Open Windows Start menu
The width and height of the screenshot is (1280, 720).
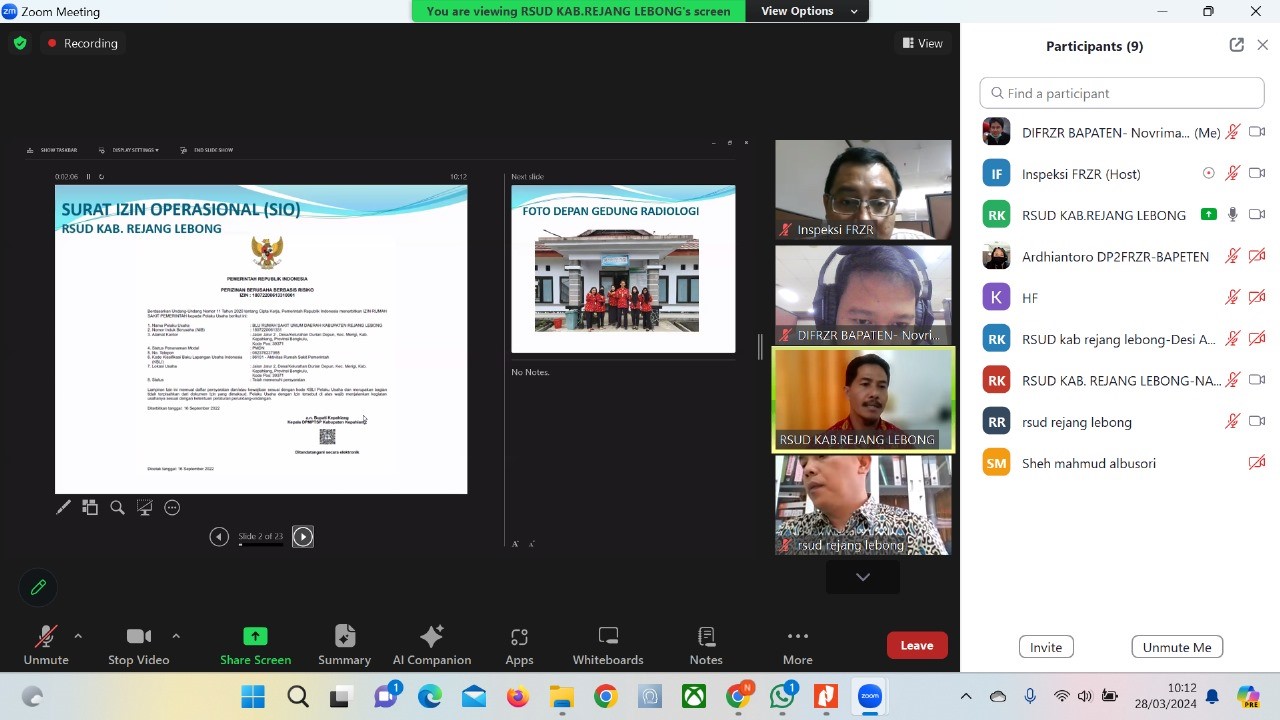pos(253,696)
